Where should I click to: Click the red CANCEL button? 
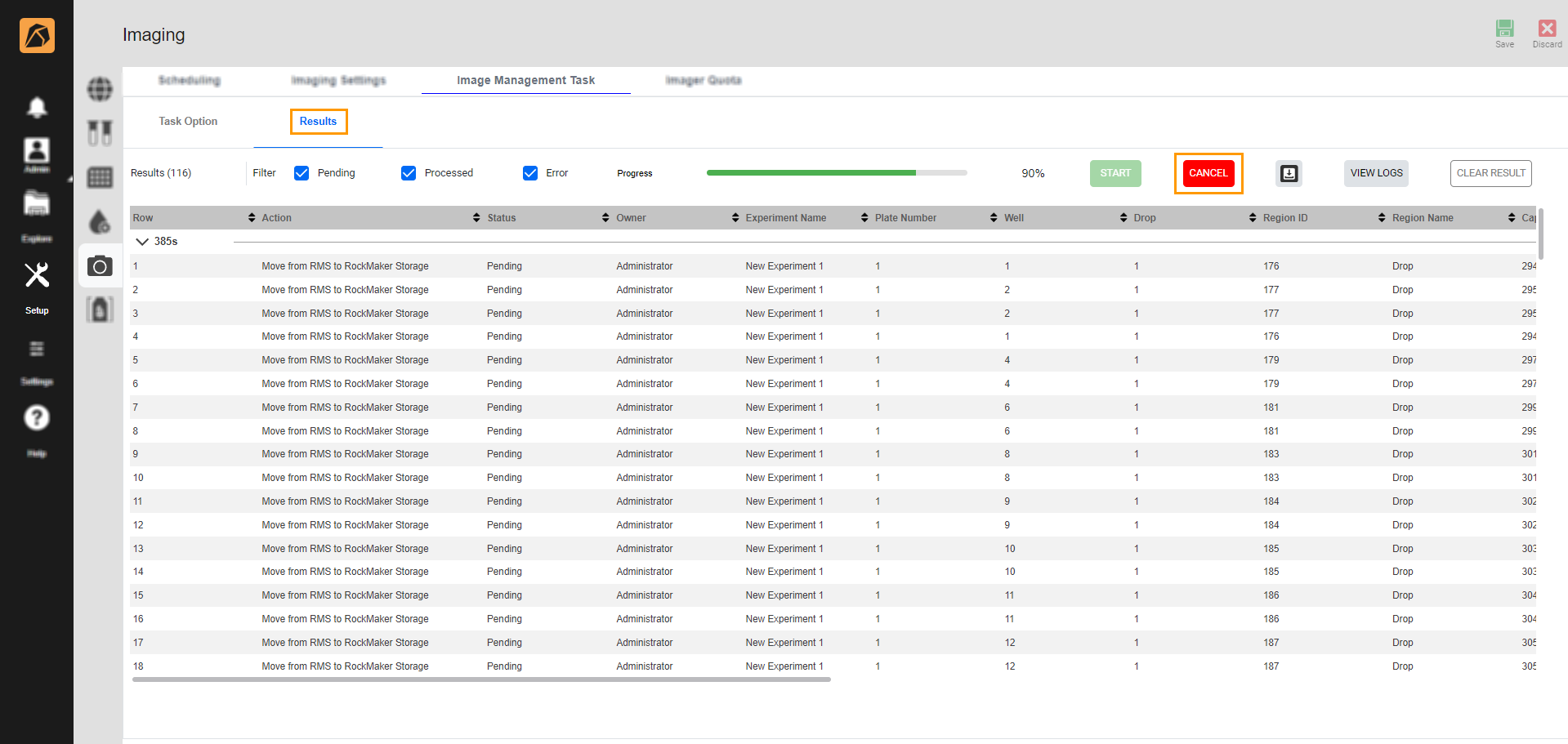1208,173
